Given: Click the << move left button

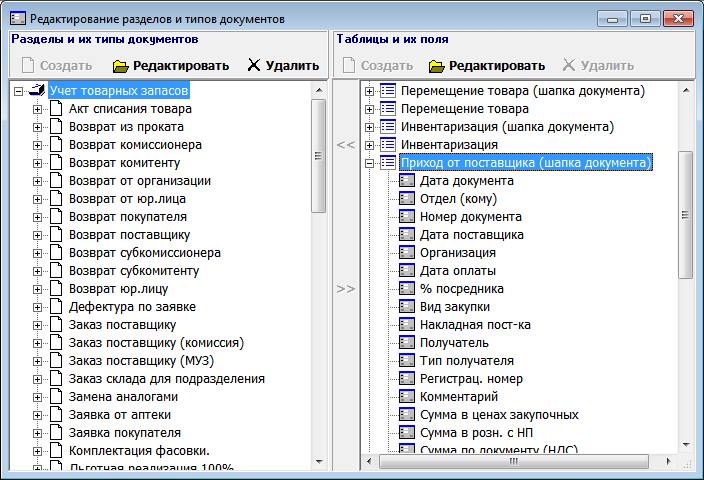Looking at the screenshot, I should (x=346, y=145).
